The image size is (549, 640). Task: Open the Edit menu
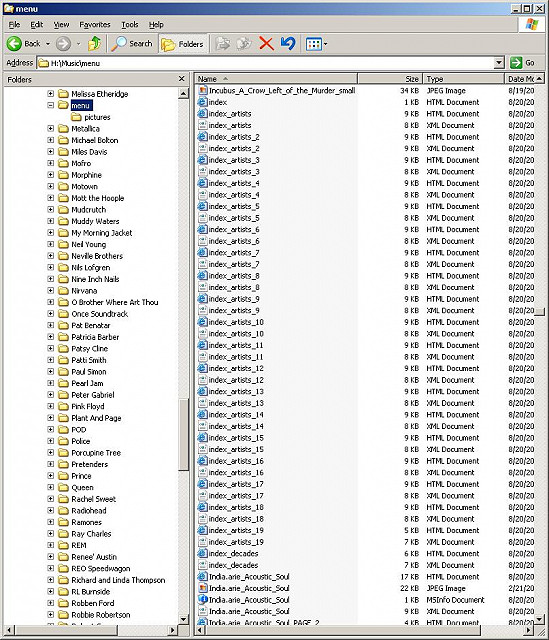pyautogui.click(x=36, y=25)
